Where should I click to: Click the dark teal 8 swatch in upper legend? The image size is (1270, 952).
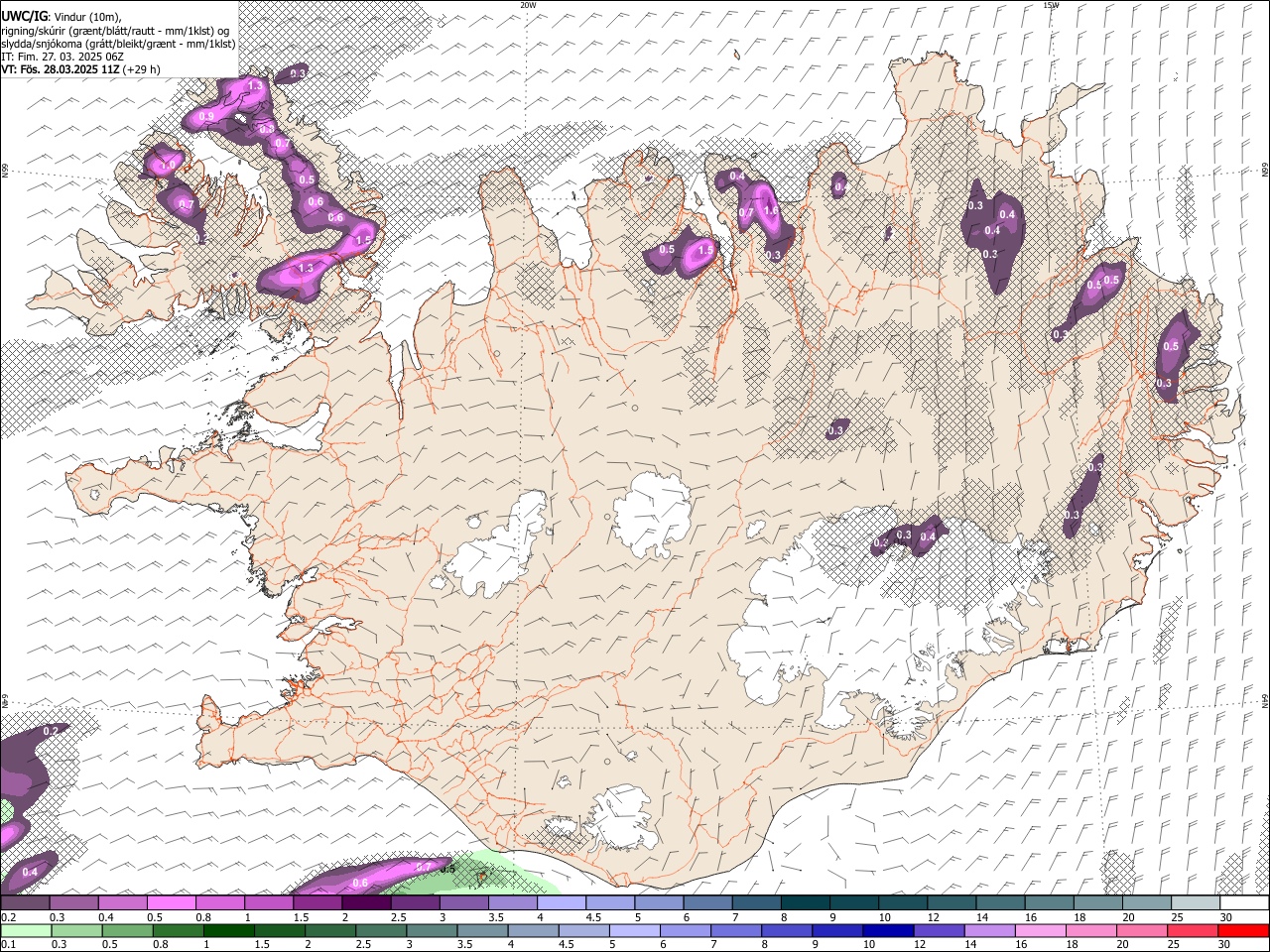[805, 903]
